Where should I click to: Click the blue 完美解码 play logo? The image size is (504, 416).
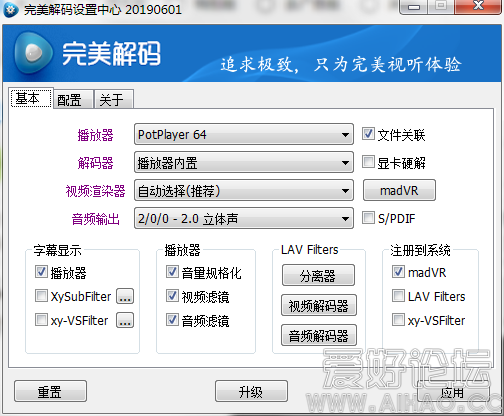click(x=33, y=53)
